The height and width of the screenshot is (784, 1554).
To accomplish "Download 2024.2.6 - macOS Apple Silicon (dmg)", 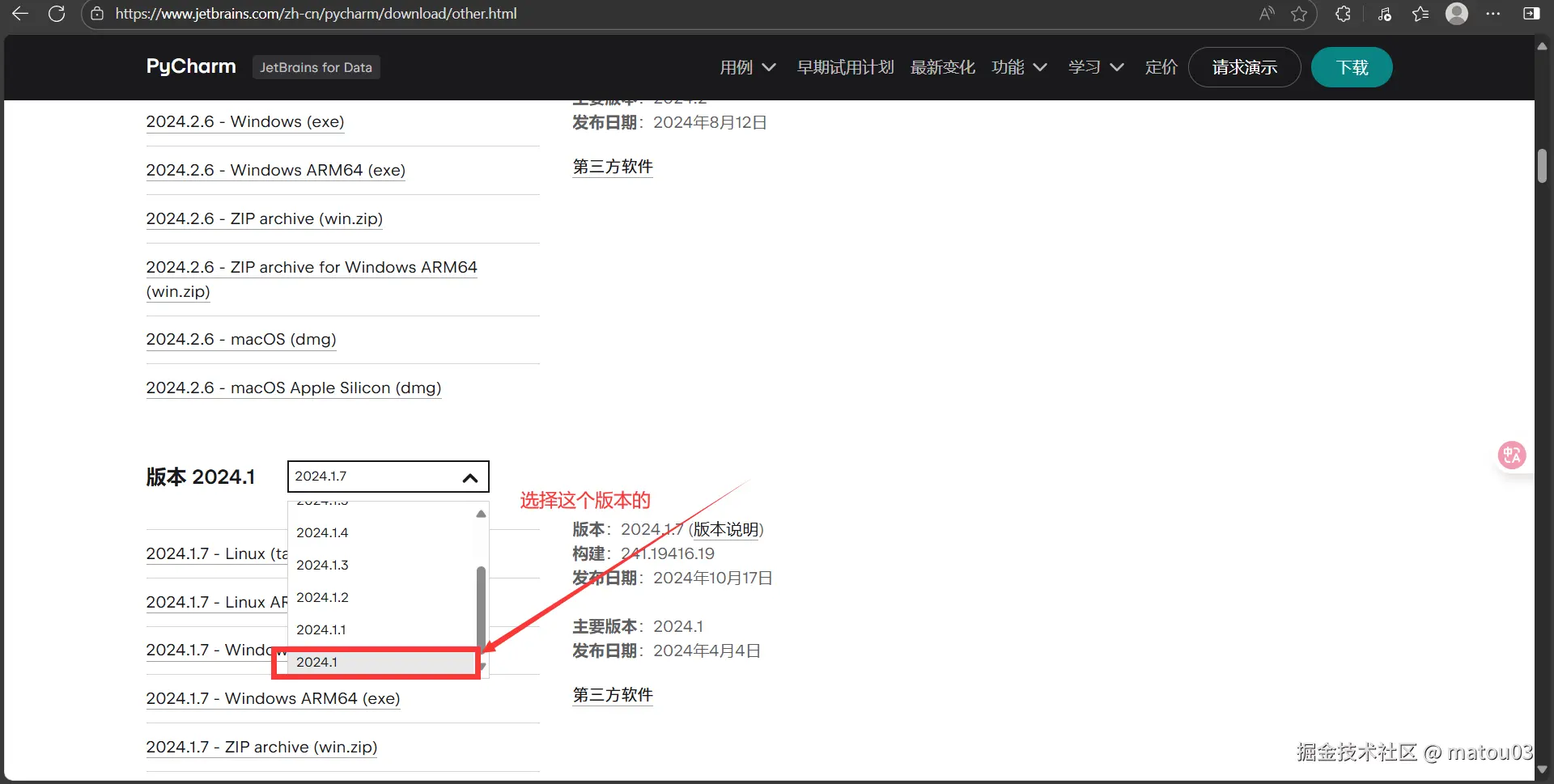I will tap(293, 388).
